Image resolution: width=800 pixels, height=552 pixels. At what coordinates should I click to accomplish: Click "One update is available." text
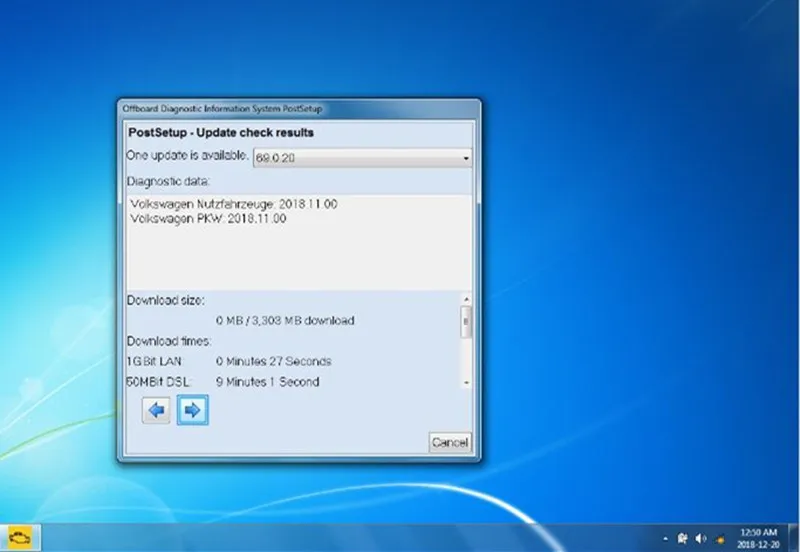tap(187, 155)
